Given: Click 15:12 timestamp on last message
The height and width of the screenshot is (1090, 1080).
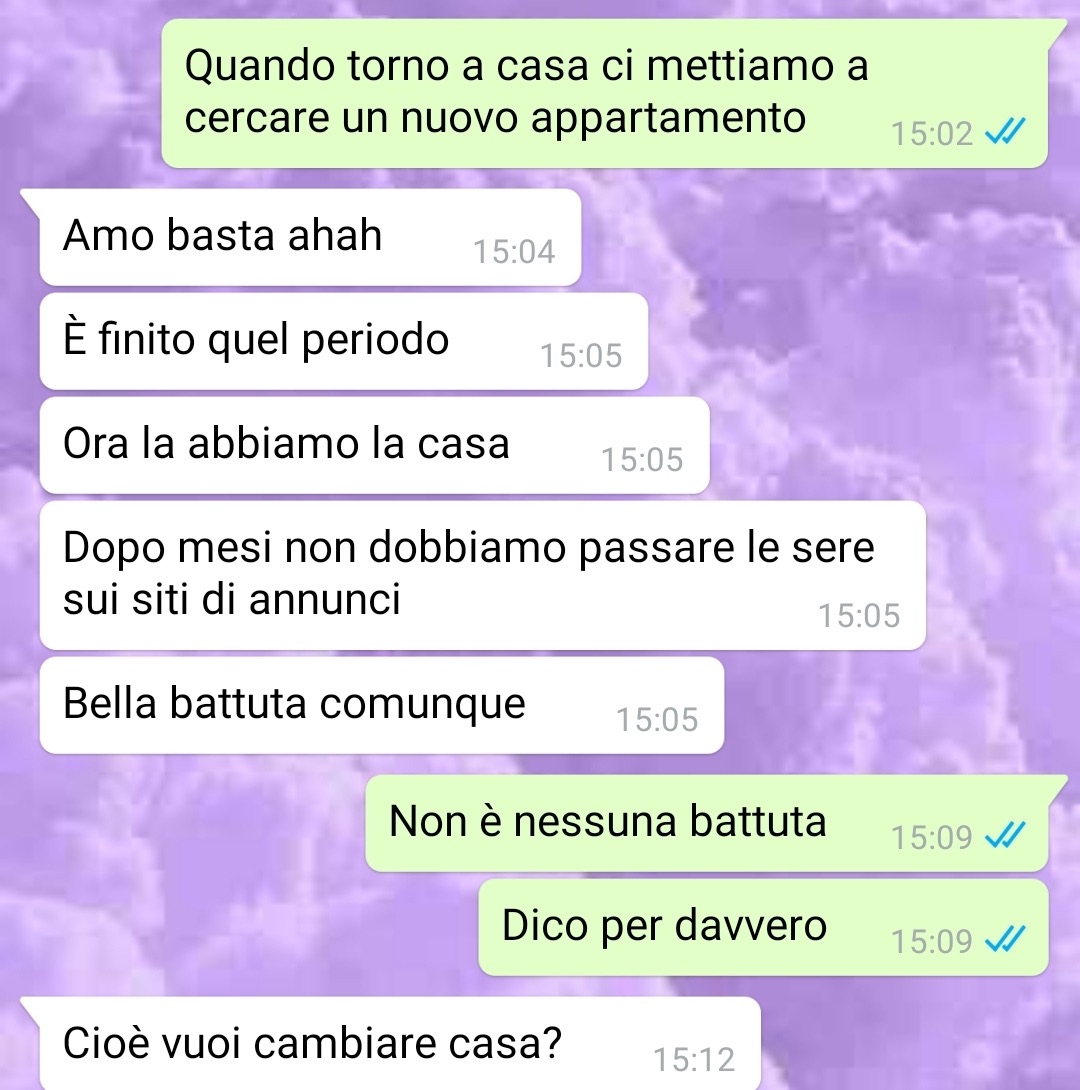Looking at the screenshot, I should (694, 1060).
